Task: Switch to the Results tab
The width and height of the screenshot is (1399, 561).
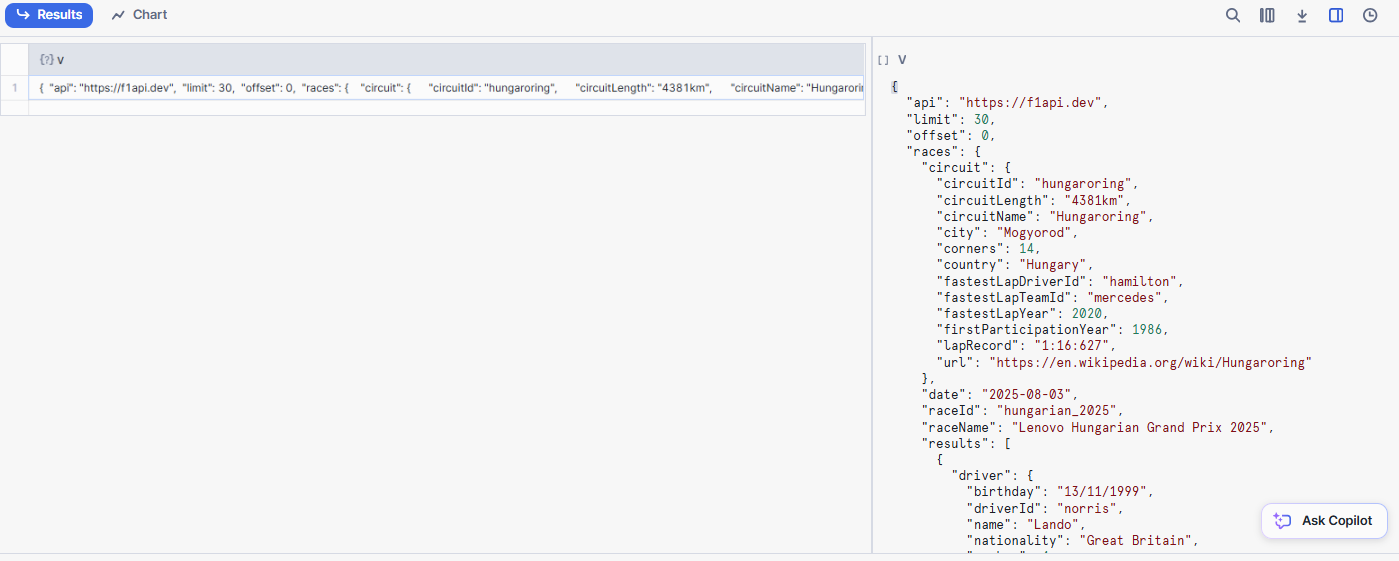Action: click(x=49, y=15)
